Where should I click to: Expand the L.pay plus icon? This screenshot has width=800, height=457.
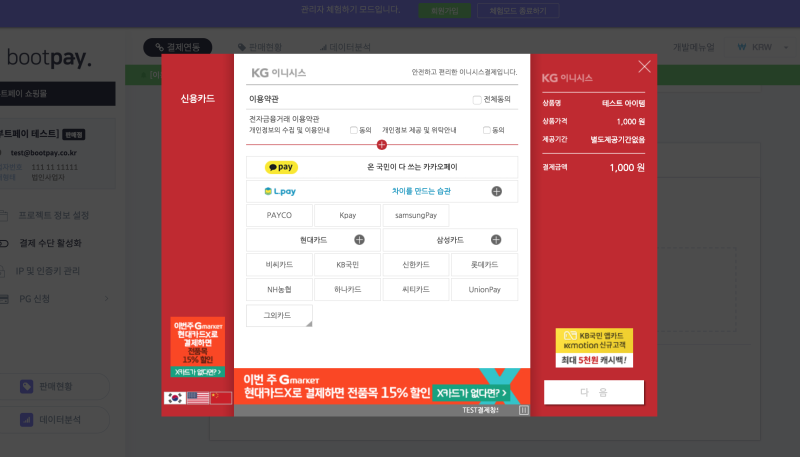coord(496,191)
